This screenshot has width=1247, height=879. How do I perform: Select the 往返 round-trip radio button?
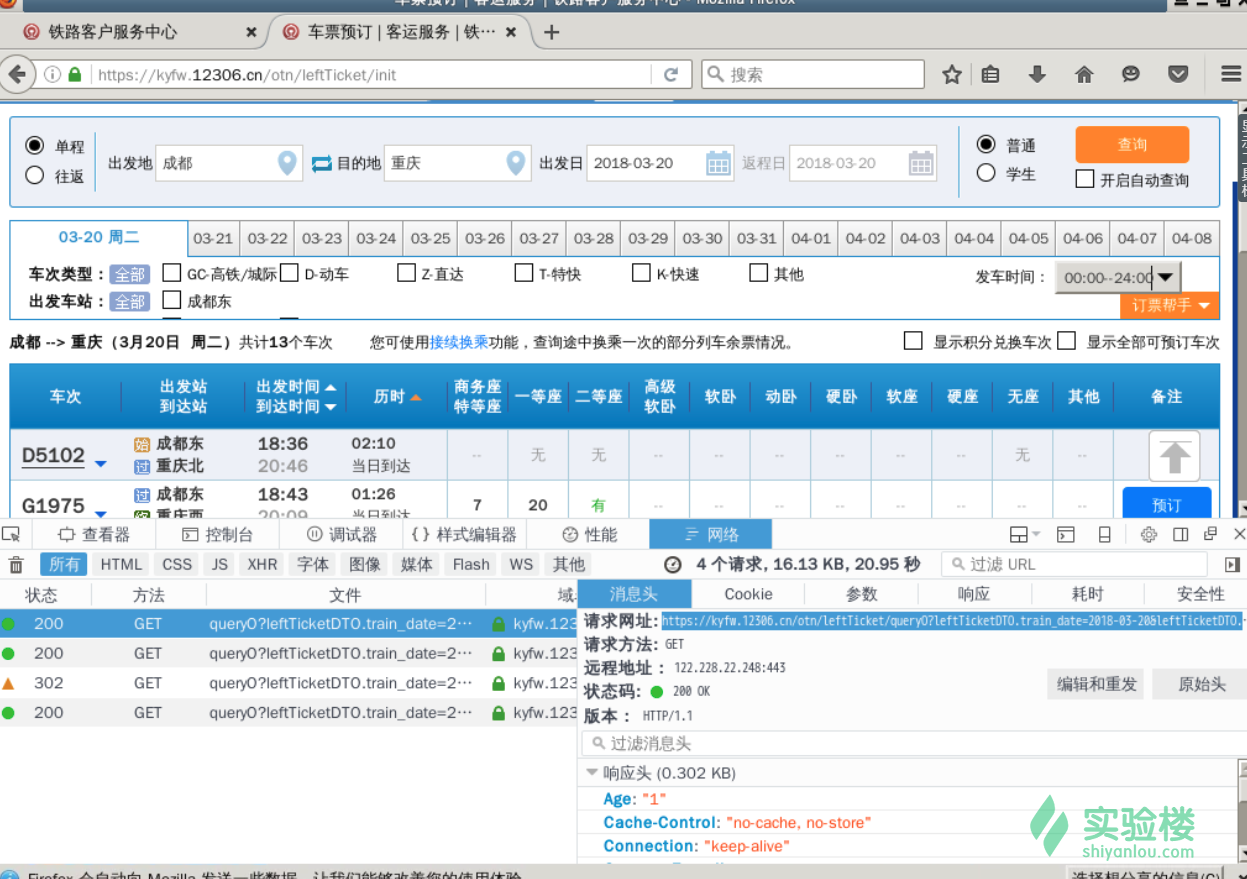[x=35, y=175]
